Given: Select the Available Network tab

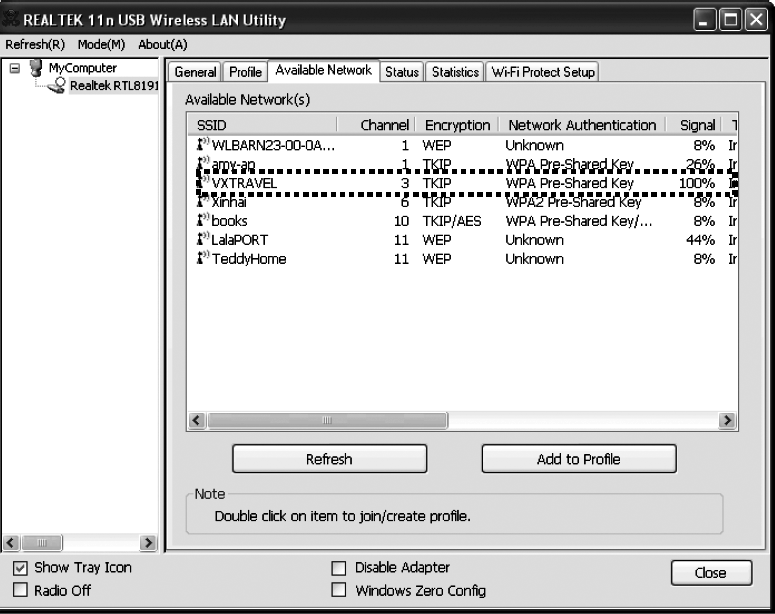Looking at the screenshot, I should click(x=323, y=70).
